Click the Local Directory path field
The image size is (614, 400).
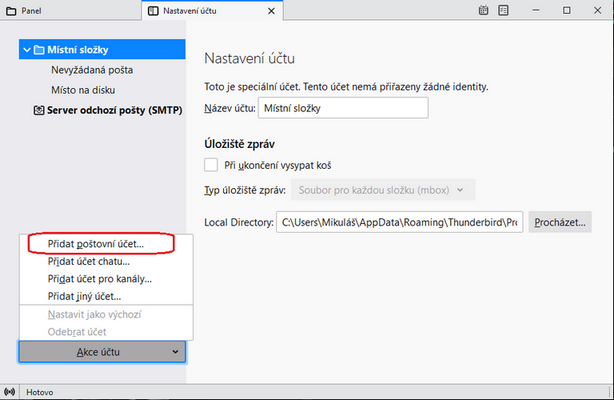400,222
